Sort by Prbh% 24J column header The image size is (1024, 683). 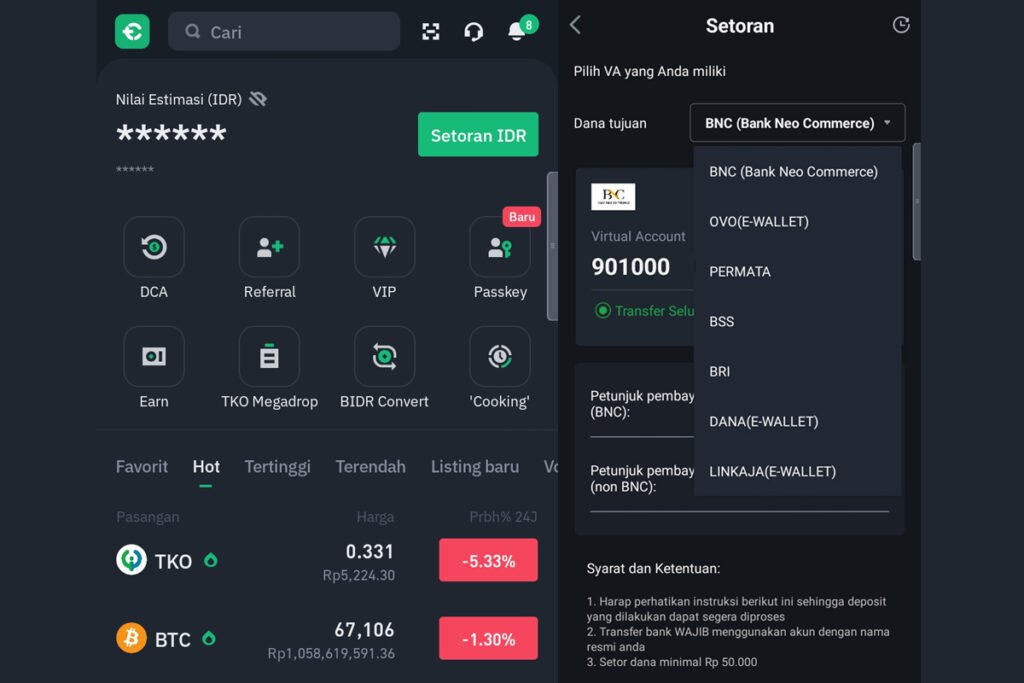[503, 517]
